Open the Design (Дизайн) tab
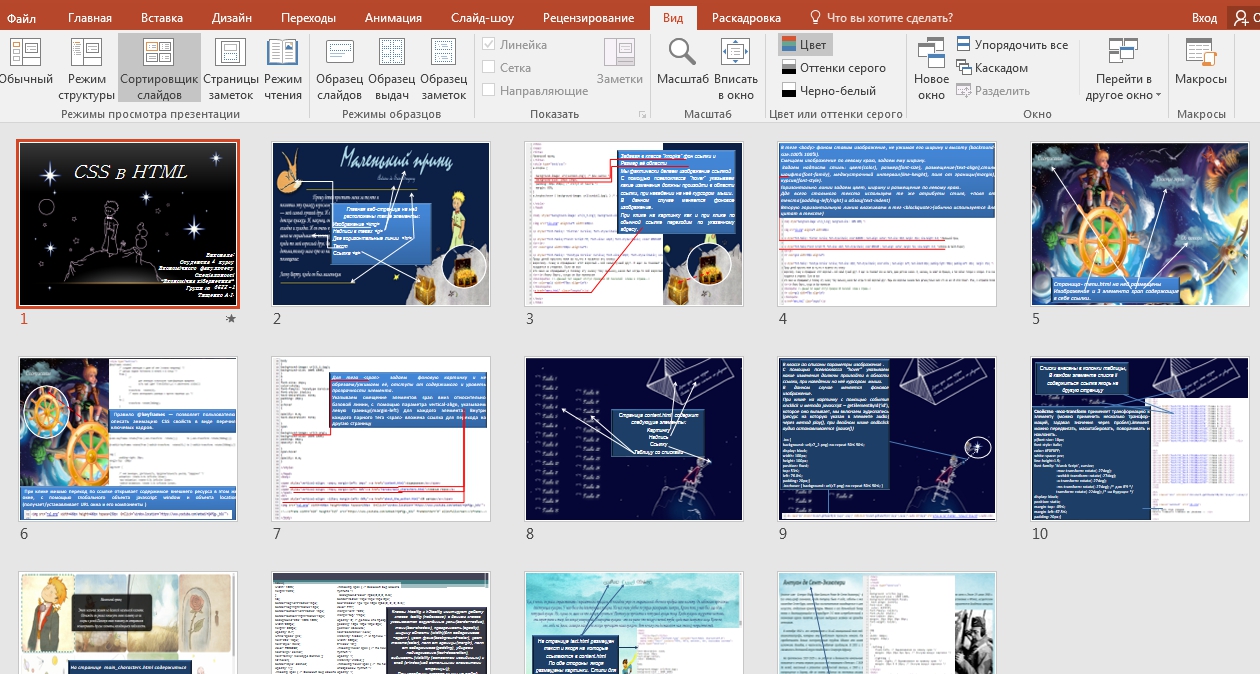 pyautogui.click(x=232, y=17)
